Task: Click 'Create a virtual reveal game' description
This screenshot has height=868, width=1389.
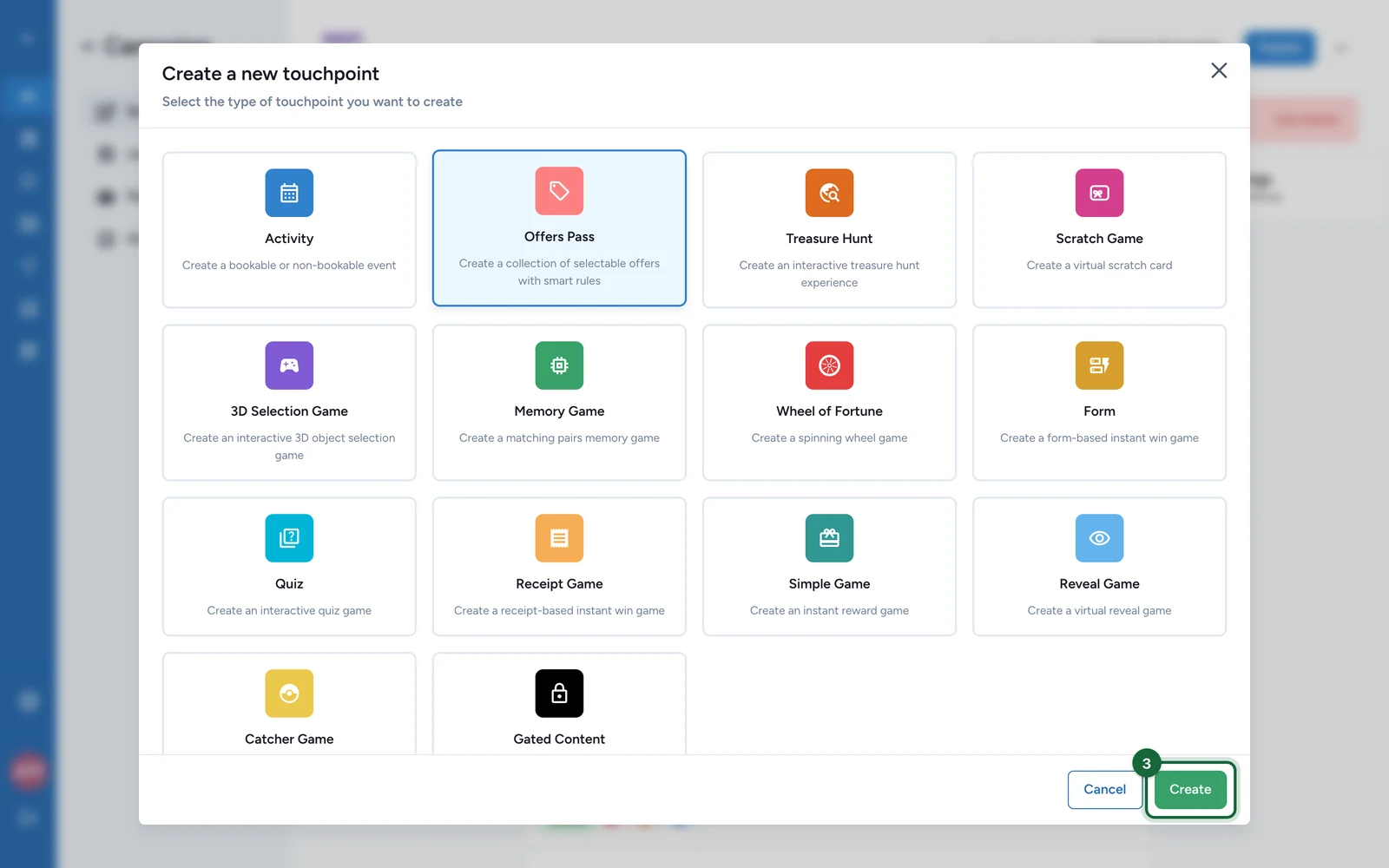Action: pyautogui.click(x=1099, y=611)
